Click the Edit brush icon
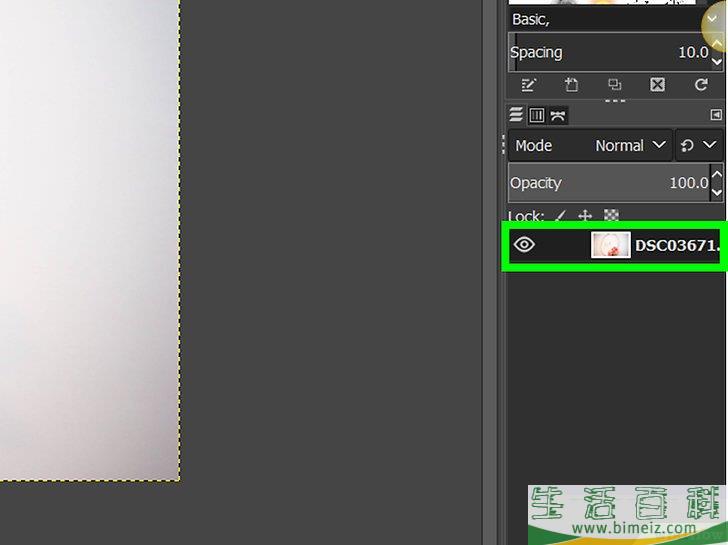 [x=529, y=86]
